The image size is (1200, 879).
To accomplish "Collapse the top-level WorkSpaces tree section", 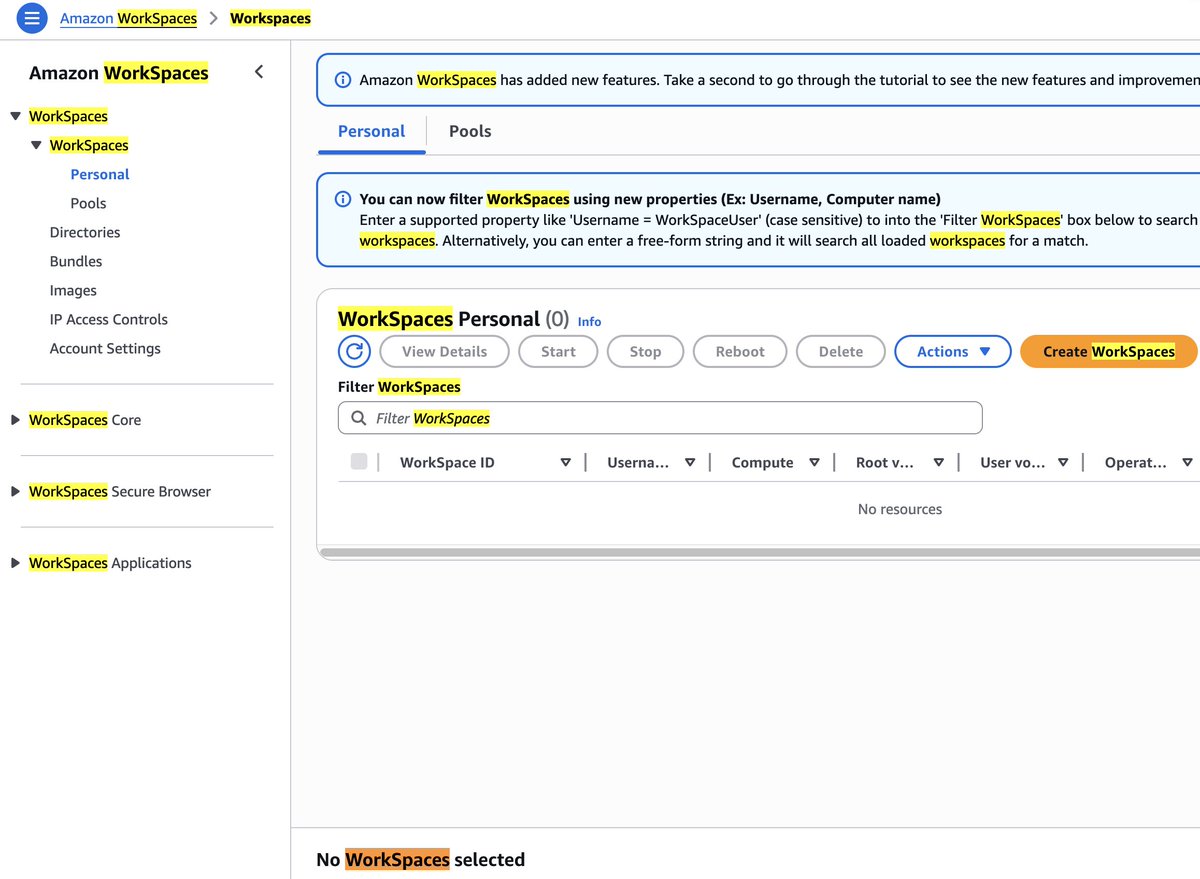I will pyautogui.click(x=15, y=116).
